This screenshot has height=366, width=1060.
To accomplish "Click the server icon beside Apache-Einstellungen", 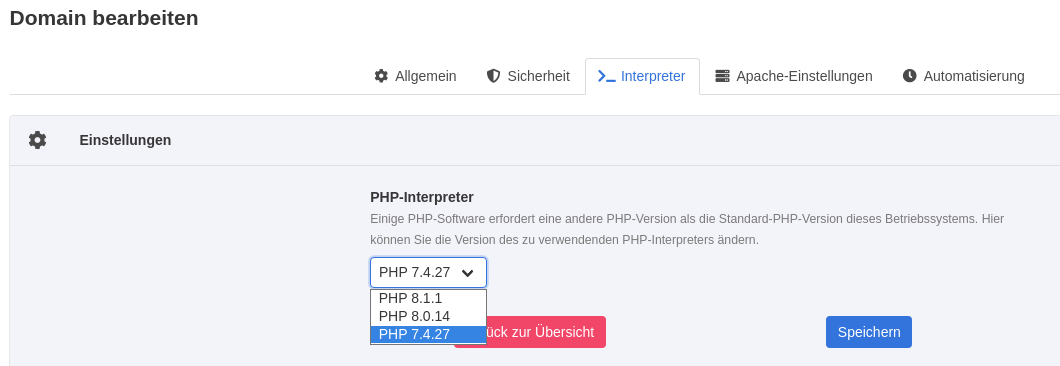I will pos(723,76).
